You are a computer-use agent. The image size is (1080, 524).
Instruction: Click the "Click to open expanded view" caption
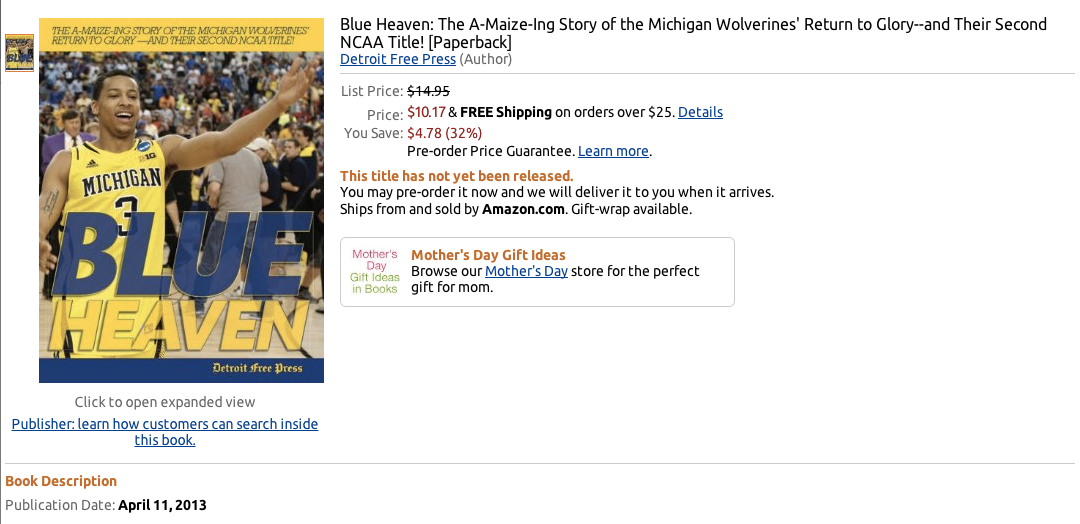point(165,402)
